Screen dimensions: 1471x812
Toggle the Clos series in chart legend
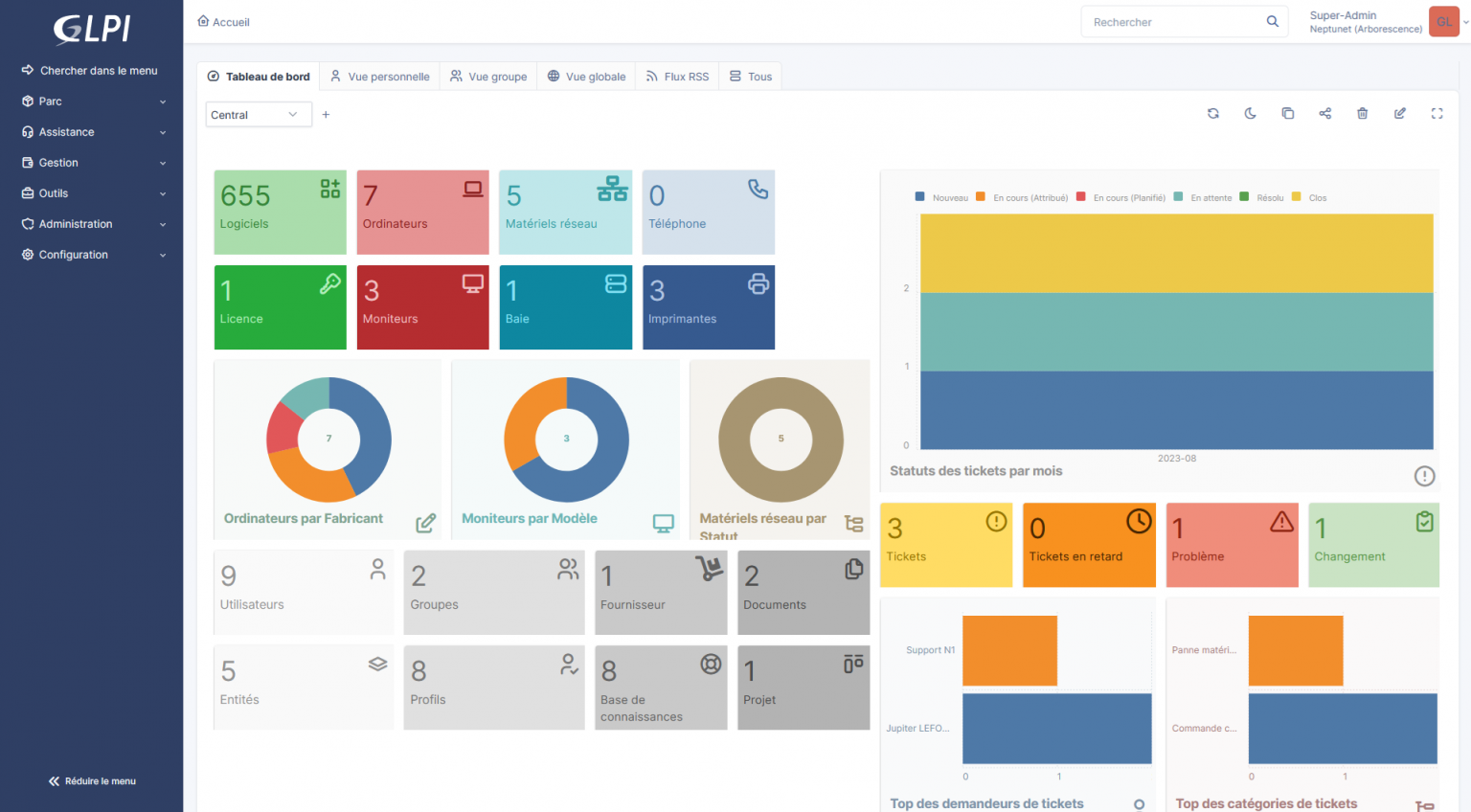(1310, 197)
